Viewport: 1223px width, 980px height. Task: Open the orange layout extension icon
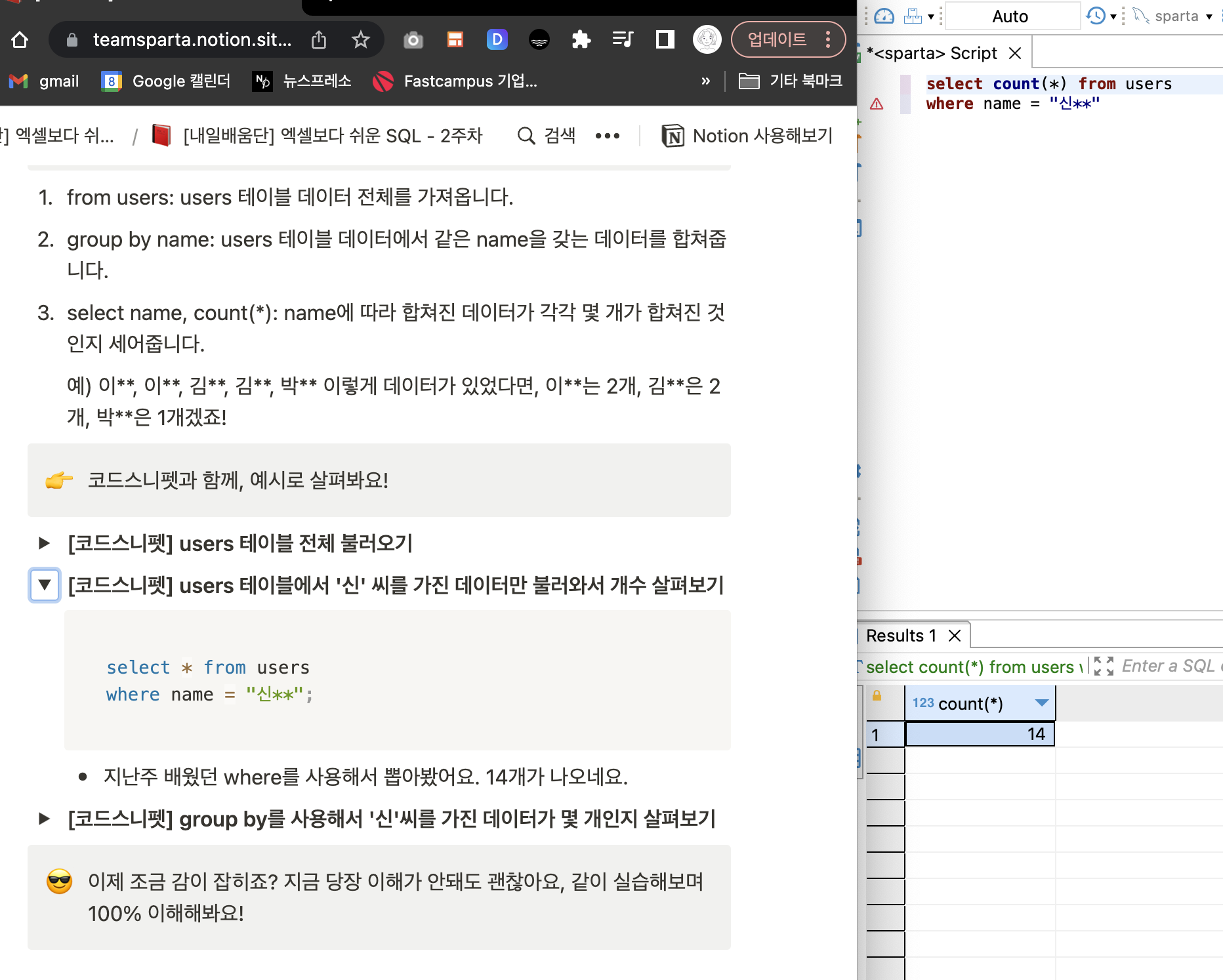[455, 40]
